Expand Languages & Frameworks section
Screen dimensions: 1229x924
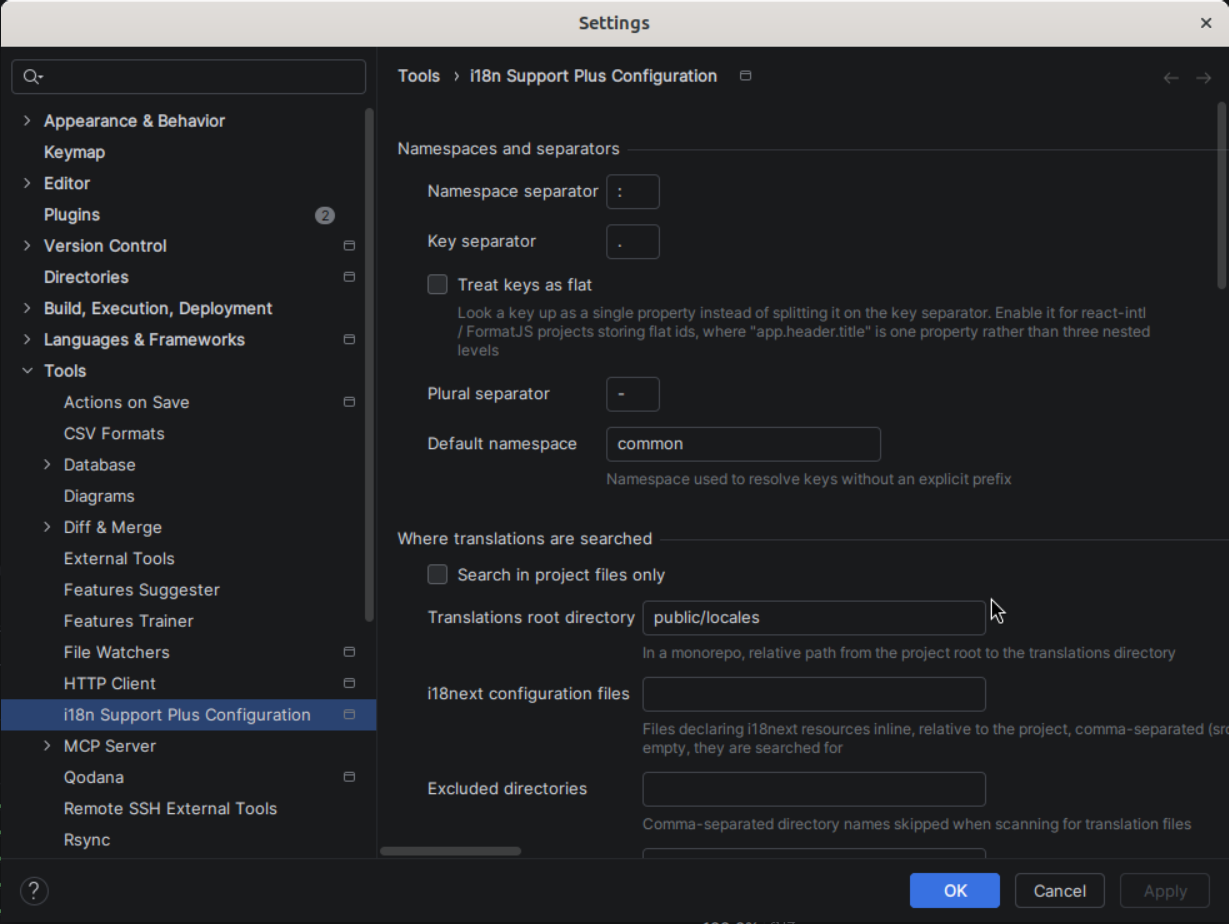[27, 340]
